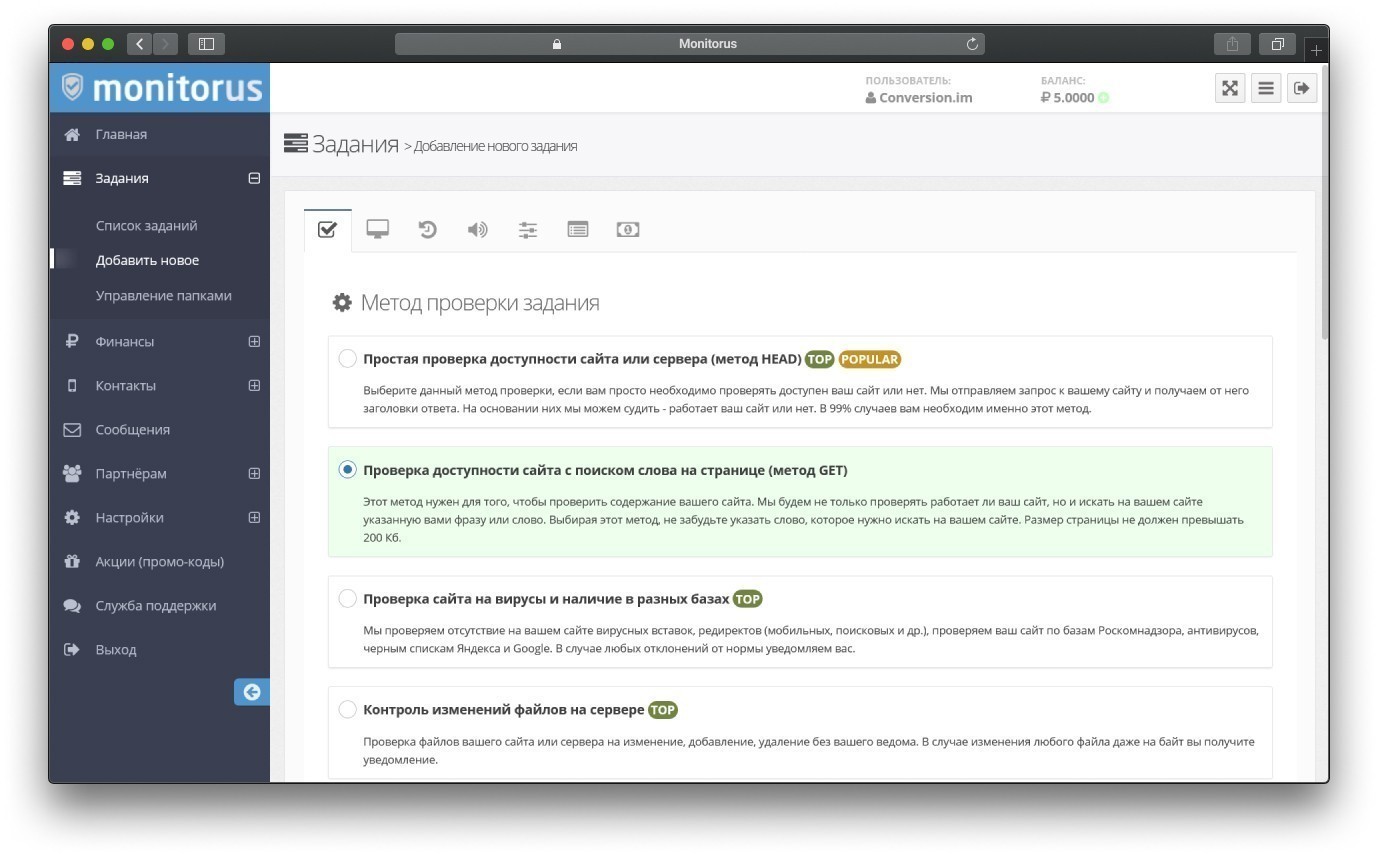Click the Safari forward arrow button
1378x856 pixels.
coord(166,44)
